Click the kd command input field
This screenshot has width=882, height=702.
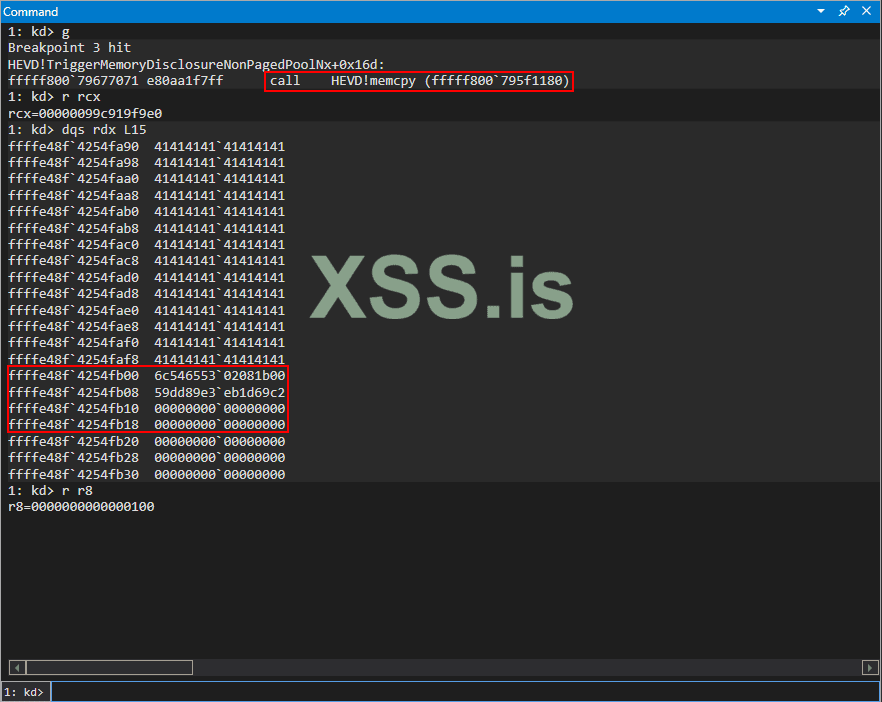coord(465,691)
